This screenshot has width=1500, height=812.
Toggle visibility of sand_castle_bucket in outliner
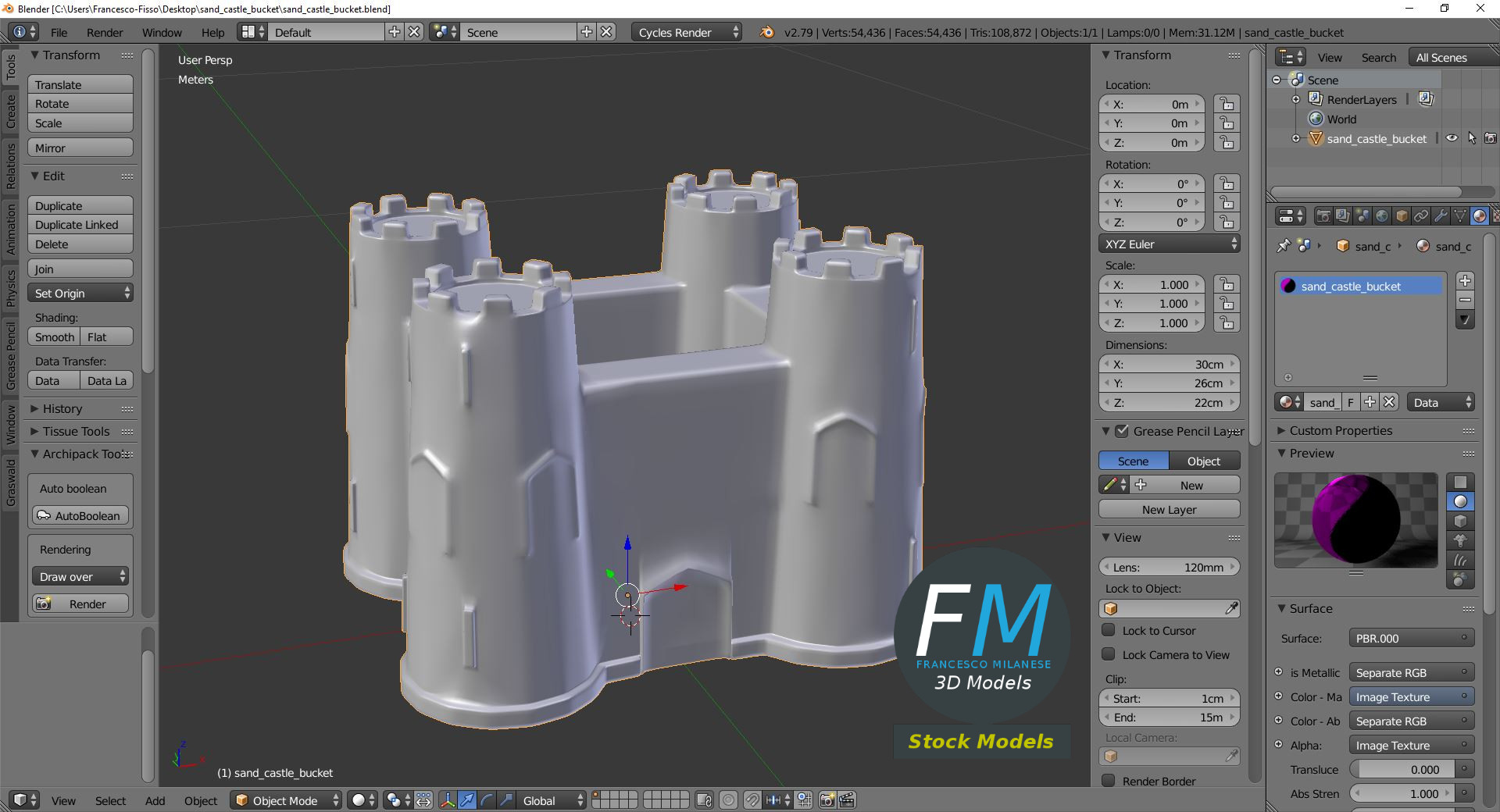tap(1452, 138)
